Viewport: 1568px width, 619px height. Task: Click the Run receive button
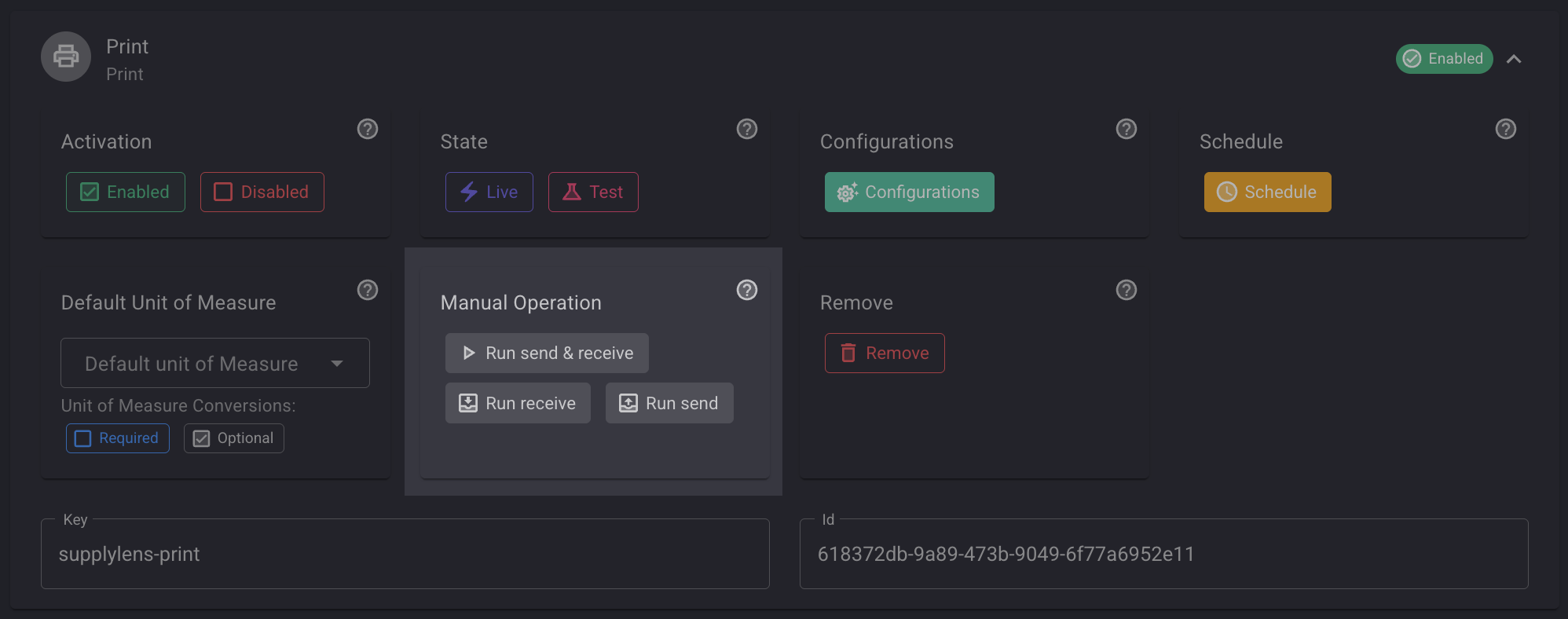tap(518, 403)
